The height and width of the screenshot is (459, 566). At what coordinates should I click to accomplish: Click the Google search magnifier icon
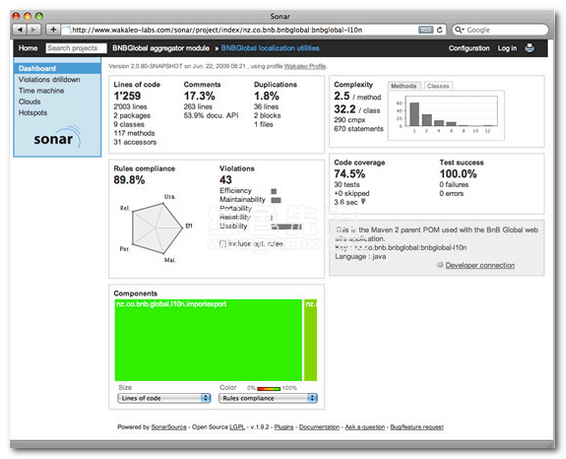(x=459, y=30)
